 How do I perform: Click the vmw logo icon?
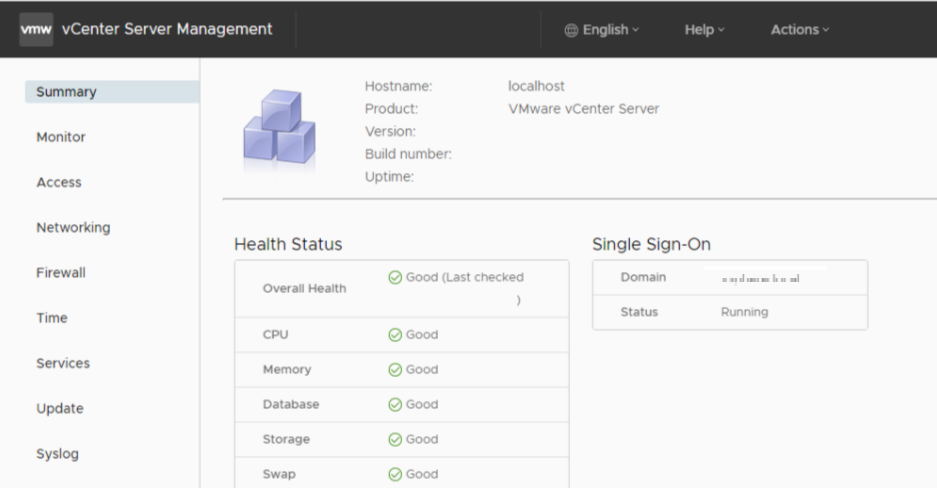pyautogui.click(x=36, y=29)
